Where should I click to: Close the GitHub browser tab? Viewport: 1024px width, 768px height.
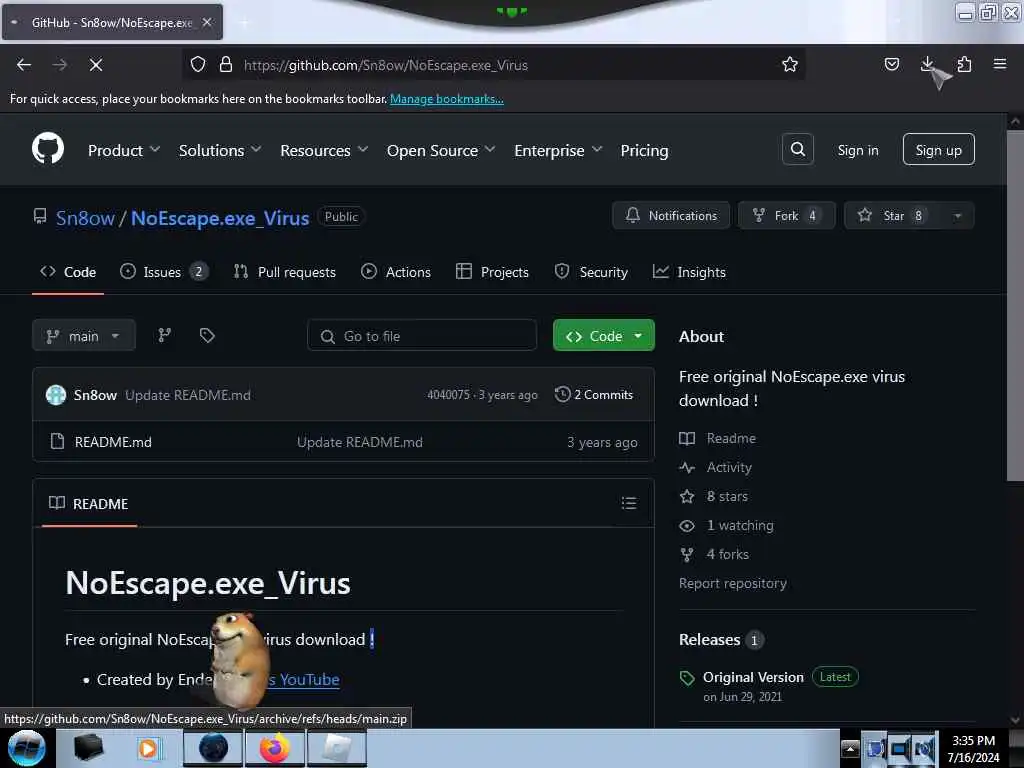pyautogui.click(x=207, y=22)
